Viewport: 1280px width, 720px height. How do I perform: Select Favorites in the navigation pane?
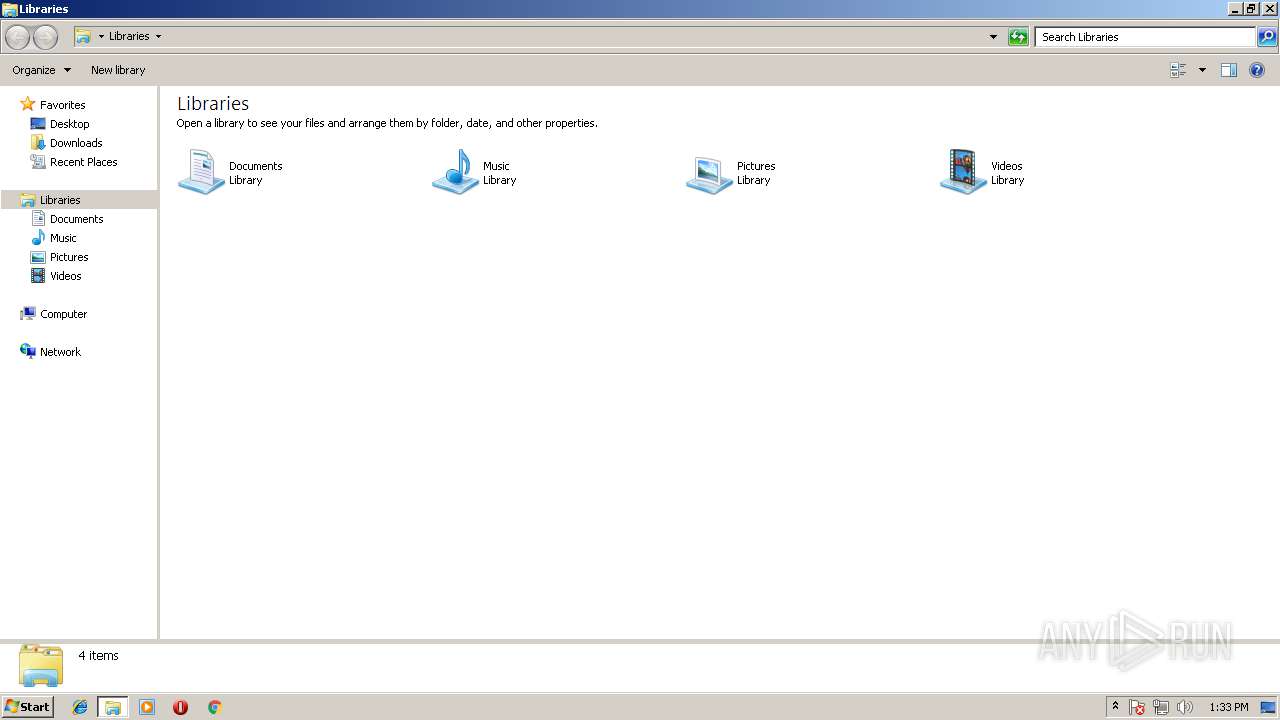62,105
